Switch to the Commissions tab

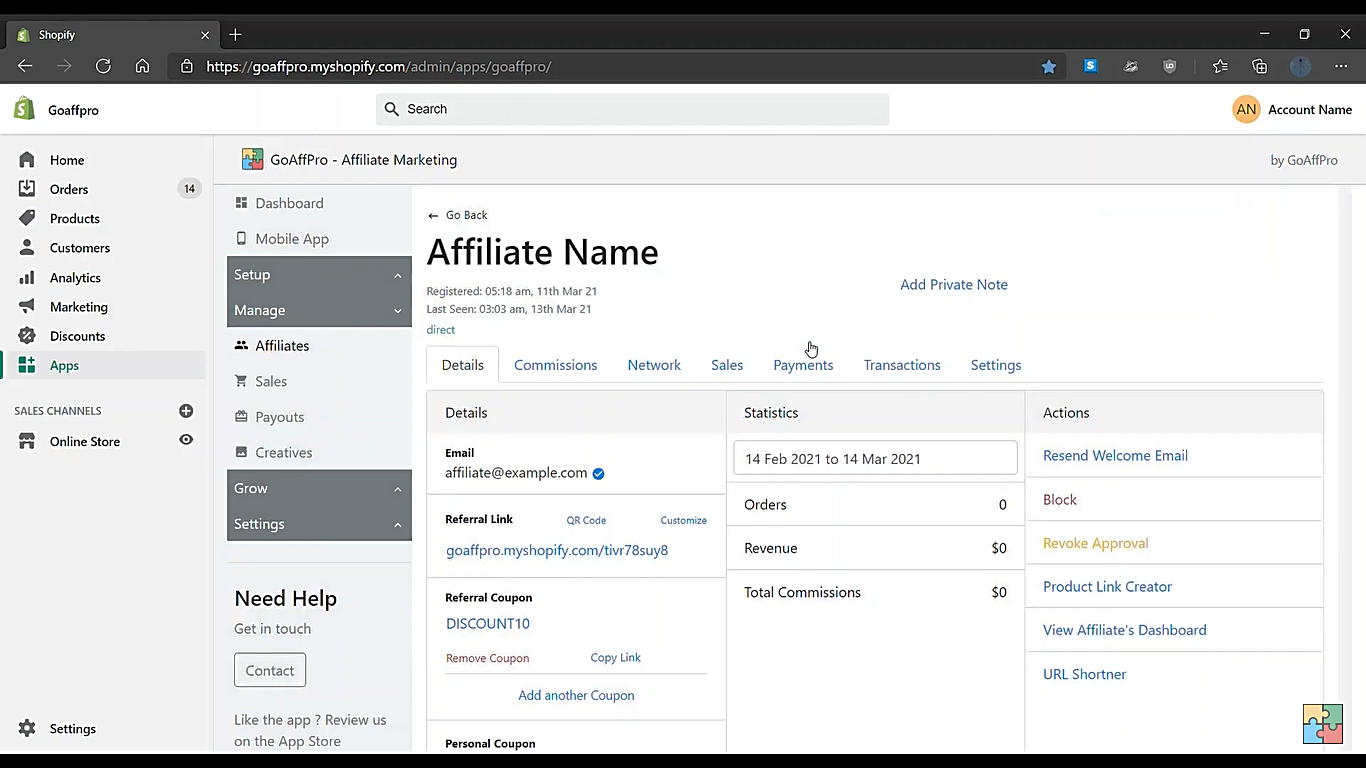point(555,365)
